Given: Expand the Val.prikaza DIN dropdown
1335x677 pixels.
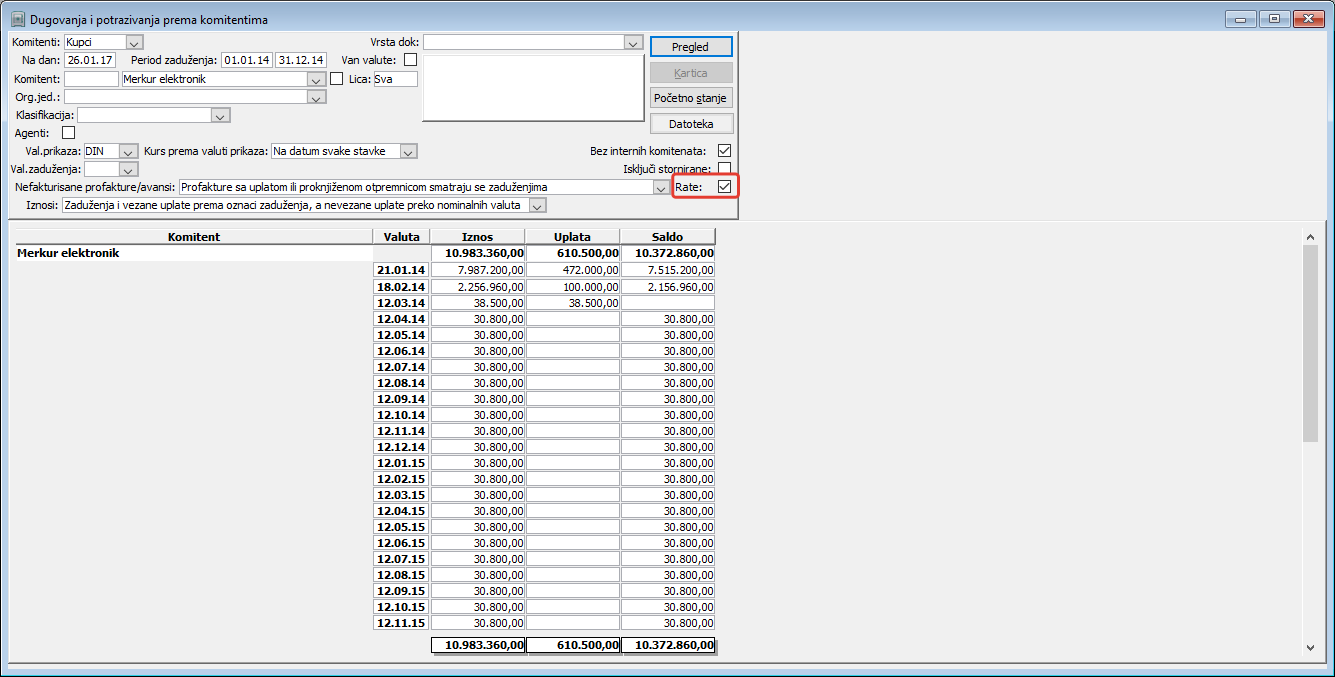Looking at the screenshot, I should [x=127, y=152].
